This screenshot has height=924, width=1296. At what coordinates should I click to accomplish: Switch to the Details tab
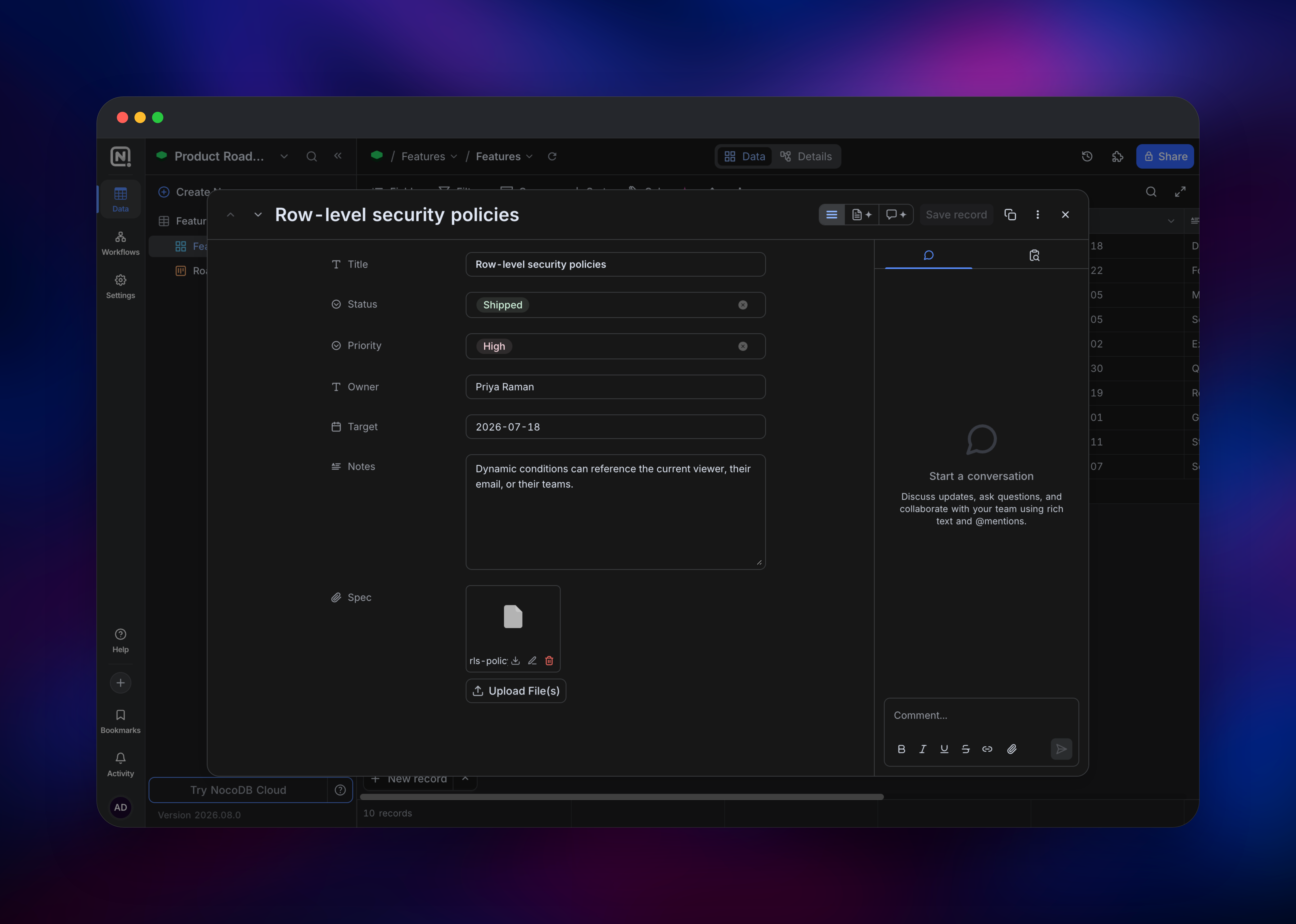coord(806,156)
